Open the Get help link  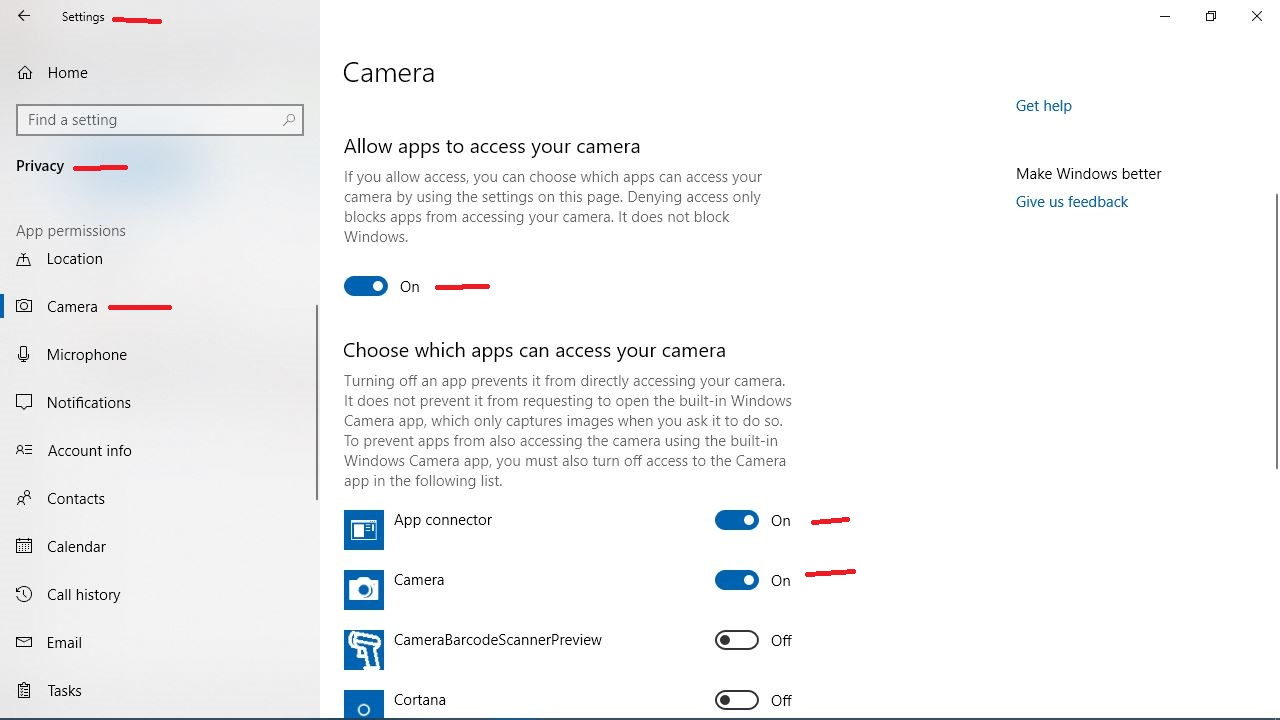(1043, 105)
